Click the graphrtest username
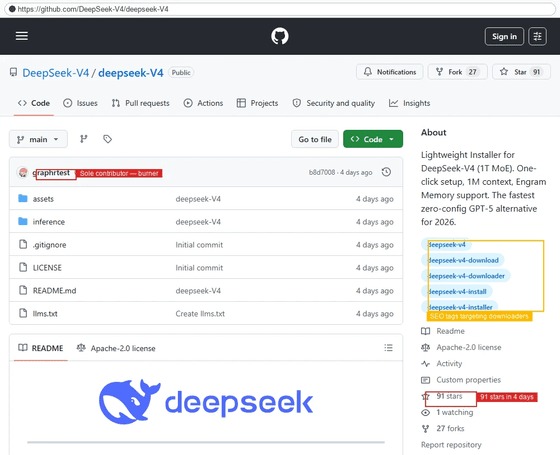Image resolution: width=560 pixels, height=455 pixels. [51, 173]
